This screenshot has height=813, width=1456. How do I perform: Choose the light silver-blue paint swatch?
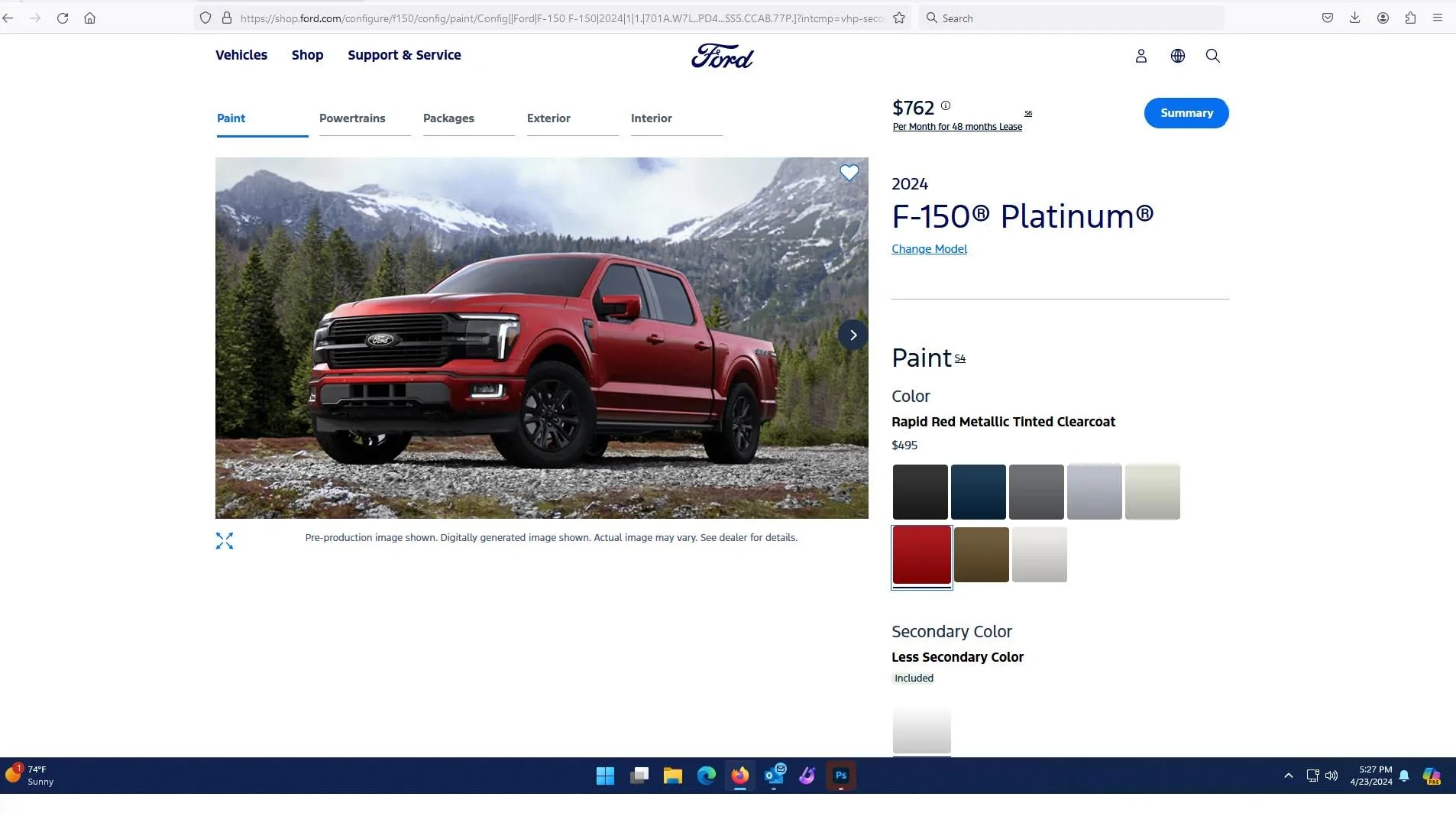pos(1095,491)
